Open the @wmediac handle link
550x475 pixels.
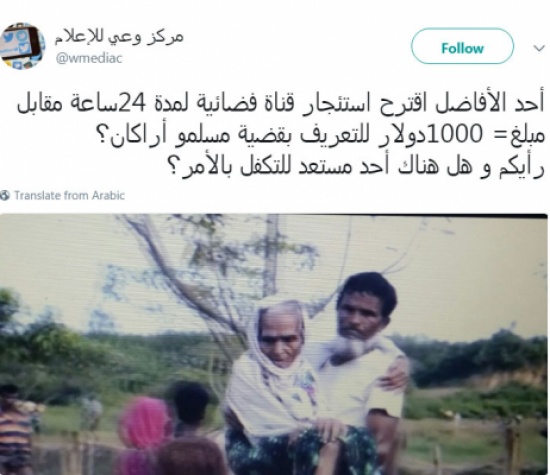[89, 58]
